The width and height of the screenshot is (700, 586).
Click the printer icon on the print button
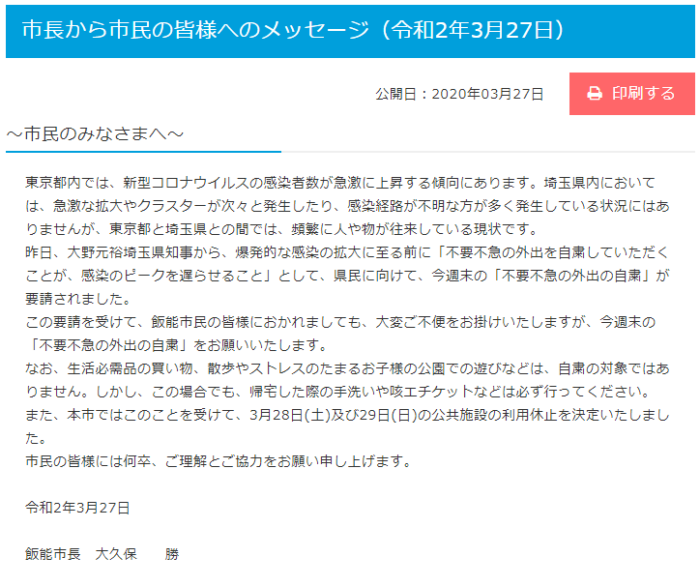point(594,93)
